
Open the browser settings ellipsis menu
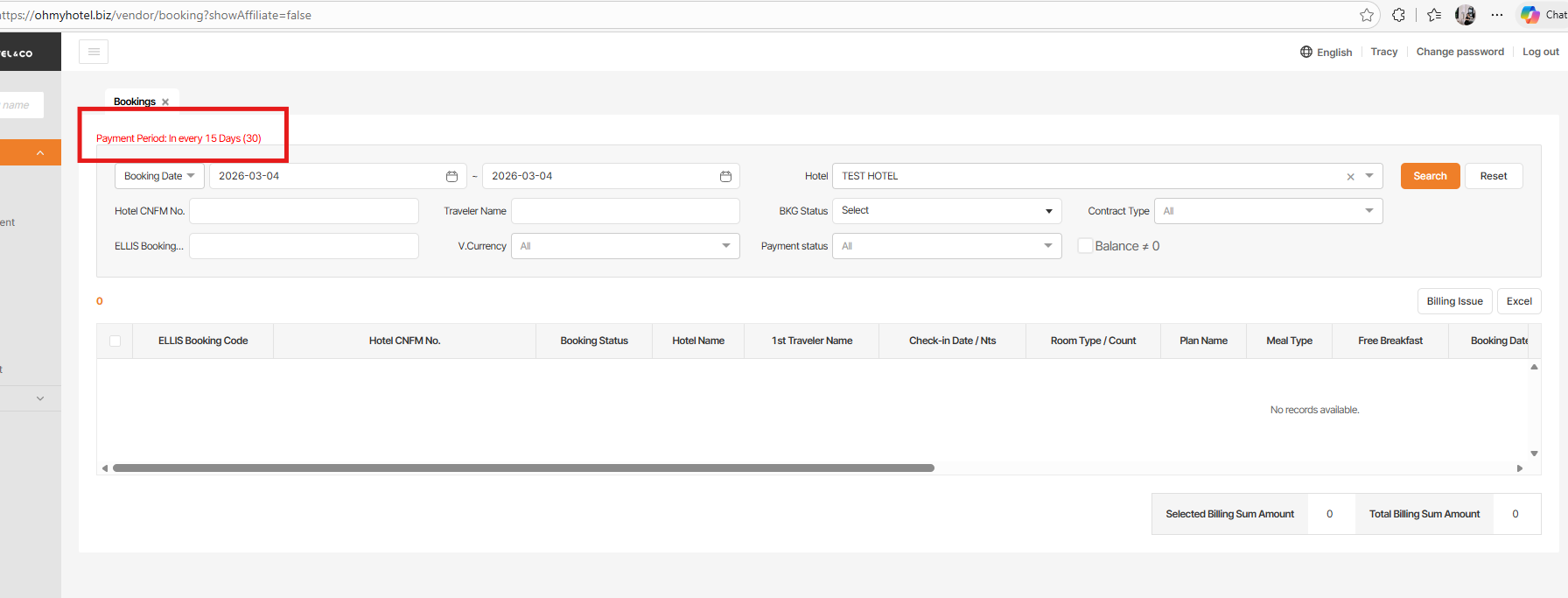pos(1497,15)
